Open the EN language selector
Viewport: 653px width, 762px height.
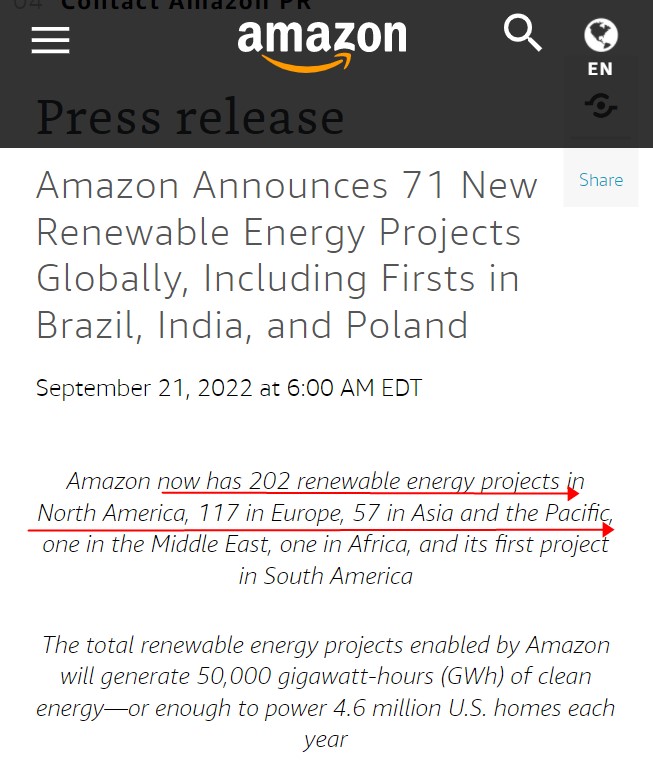coord(601,69)
